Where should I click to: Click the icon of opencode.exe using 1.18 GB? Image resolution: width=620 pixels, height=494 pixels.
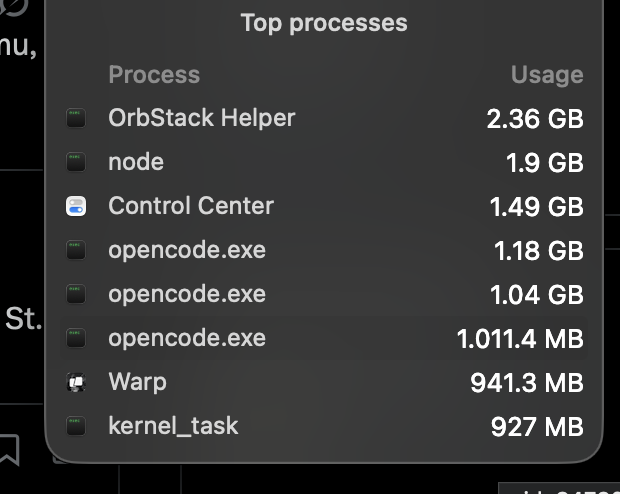coord(76,250)
